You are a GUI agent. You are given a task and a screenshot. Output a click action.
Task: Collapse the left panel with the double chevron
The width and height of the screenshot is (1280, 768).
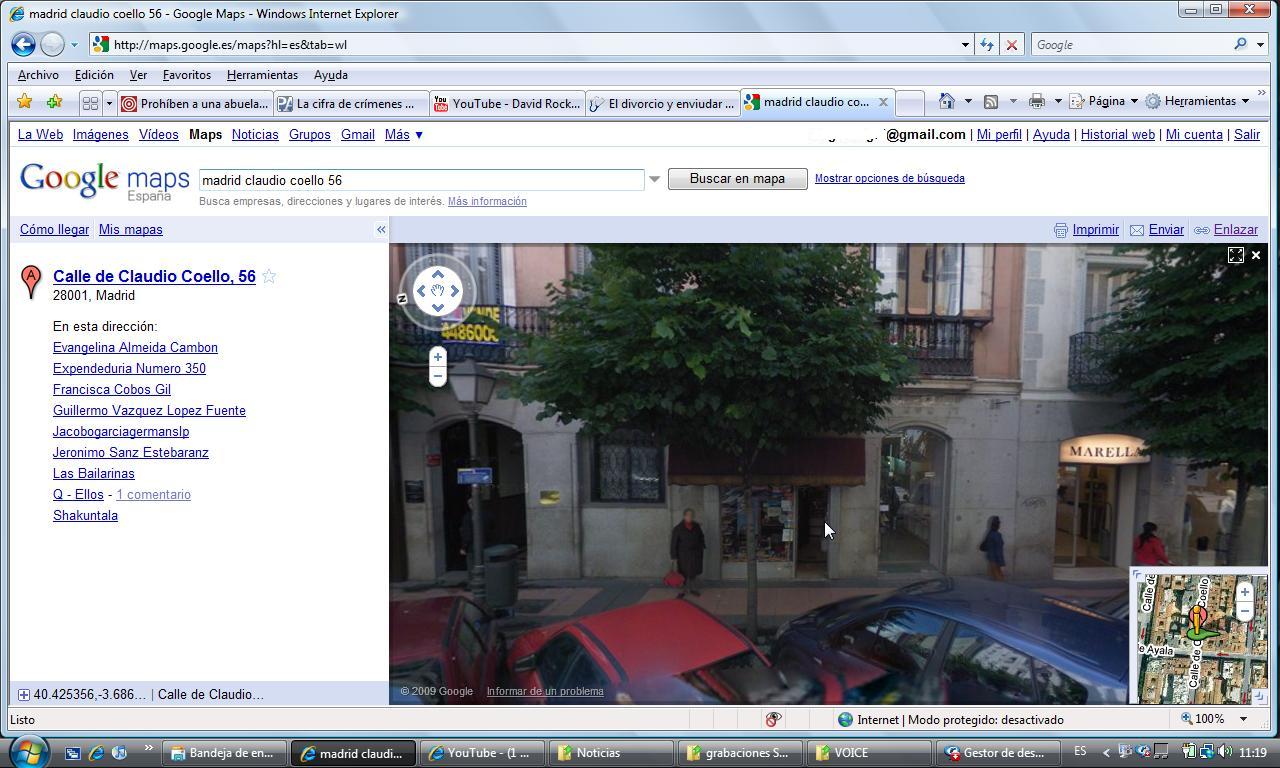coord(381,230)
